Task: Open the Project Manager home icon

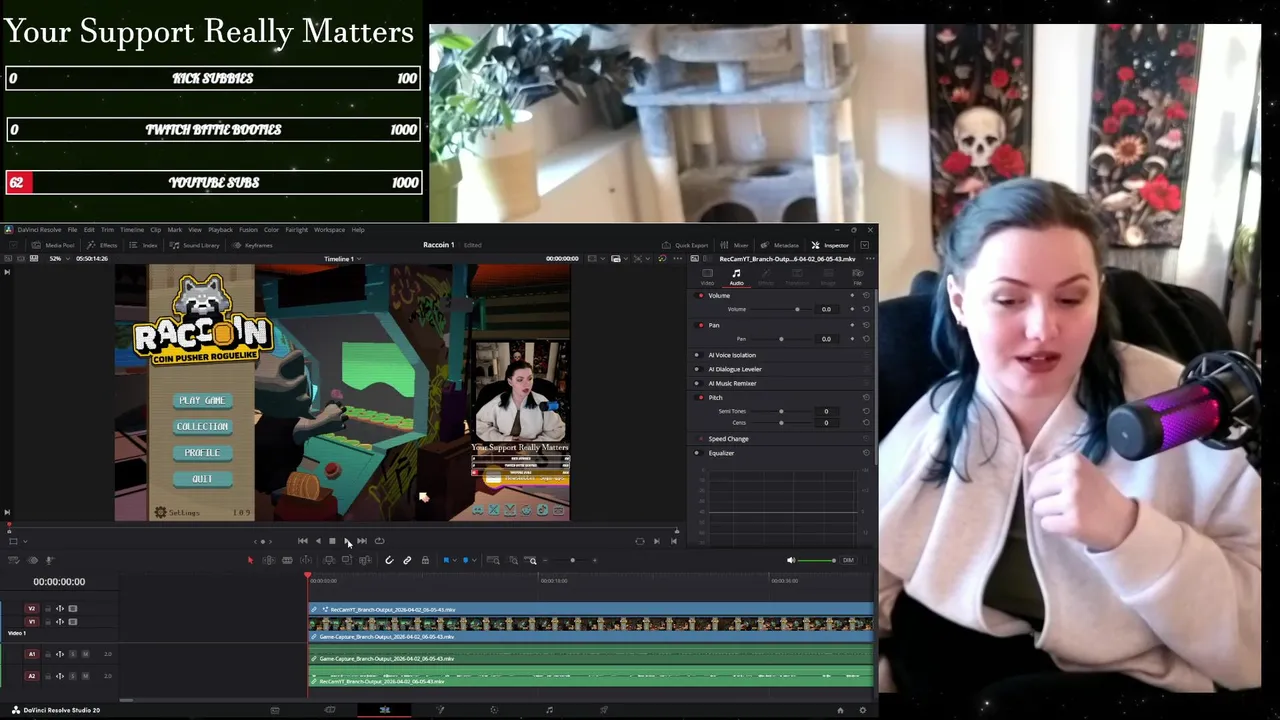Action: 840,710
